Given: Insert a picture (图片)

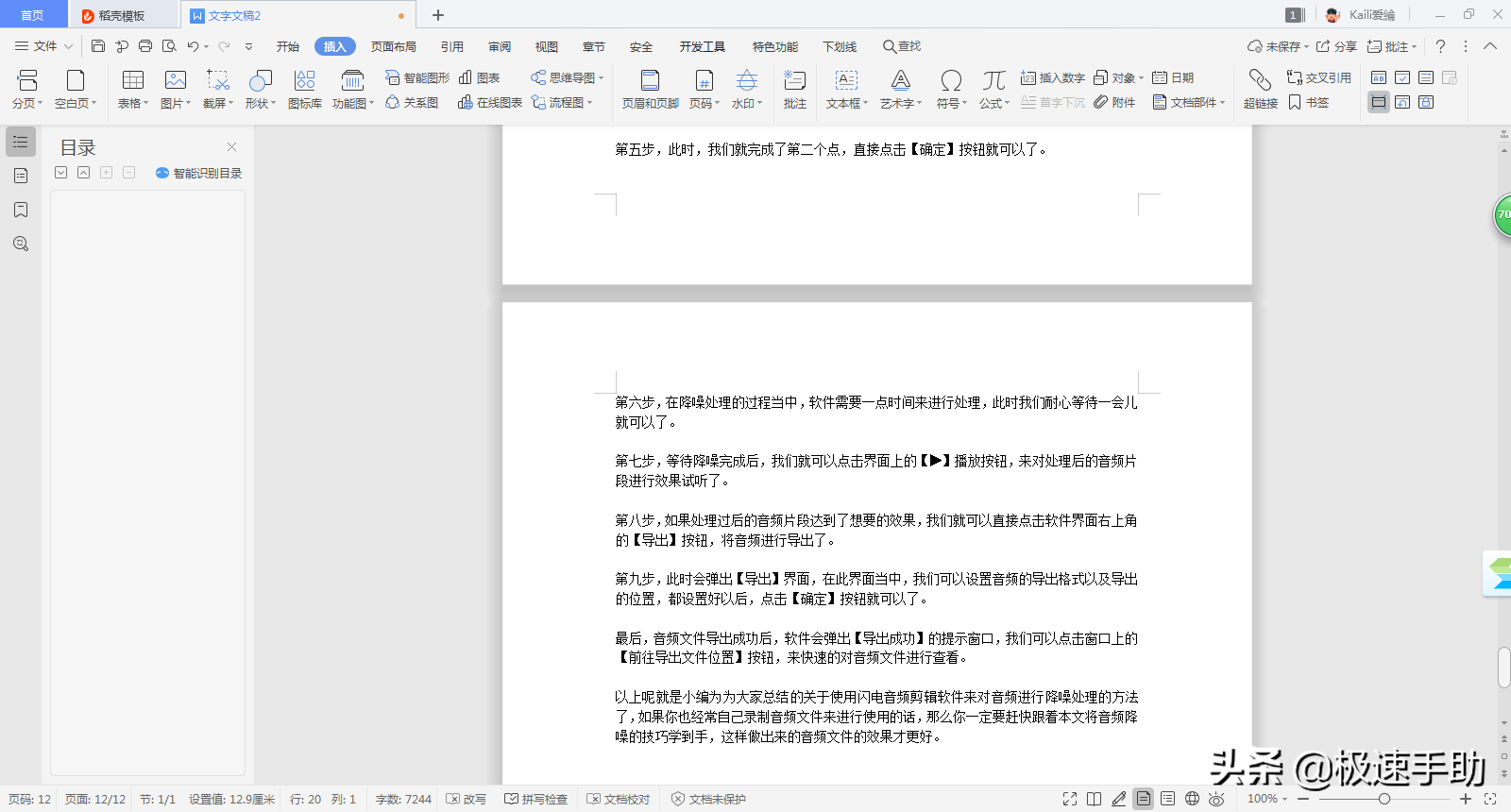Looking at the screenshot, I should click(176, 90).
